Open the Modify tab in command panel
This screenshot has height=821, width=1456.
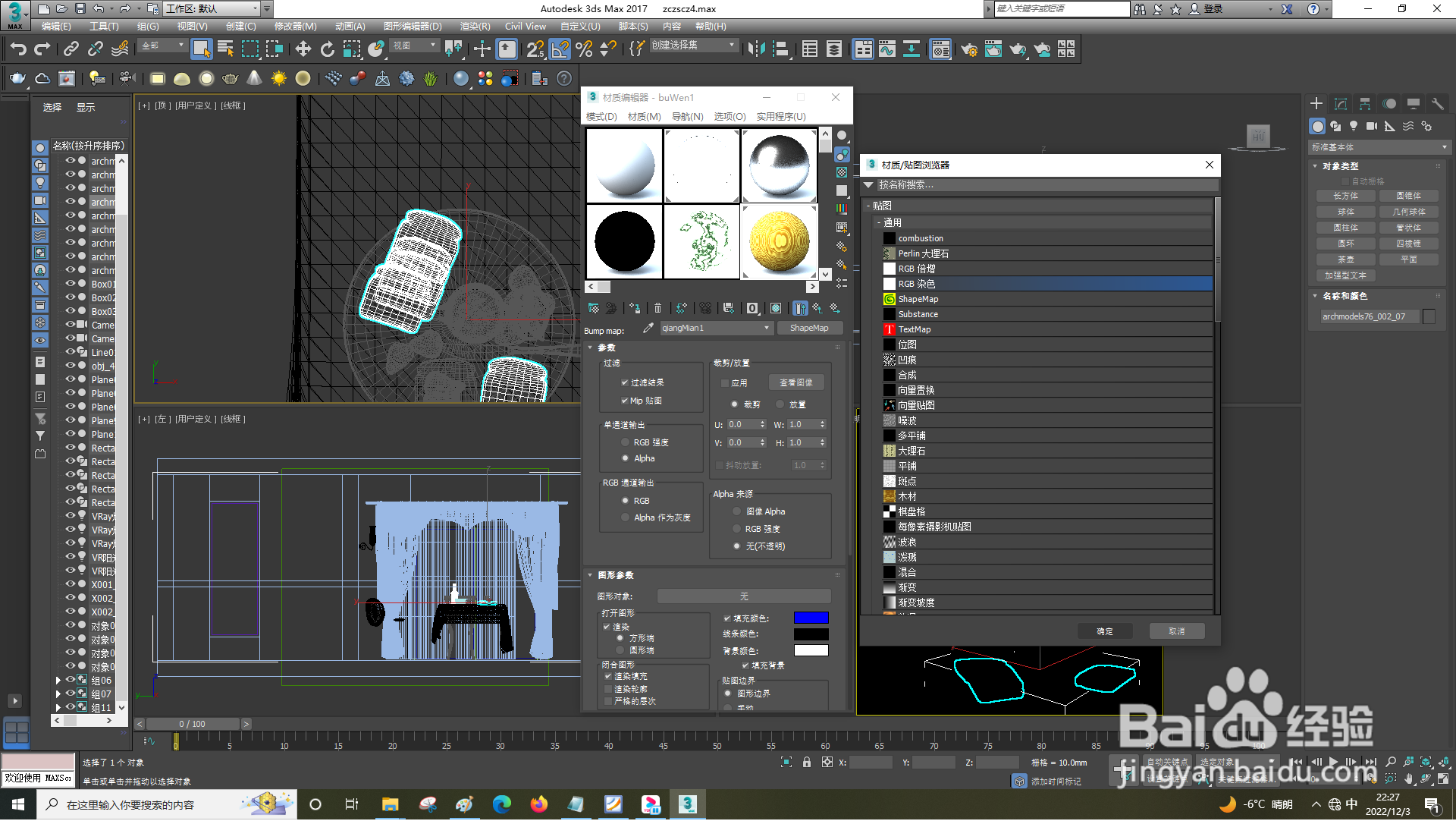(x=1341, y=104)
